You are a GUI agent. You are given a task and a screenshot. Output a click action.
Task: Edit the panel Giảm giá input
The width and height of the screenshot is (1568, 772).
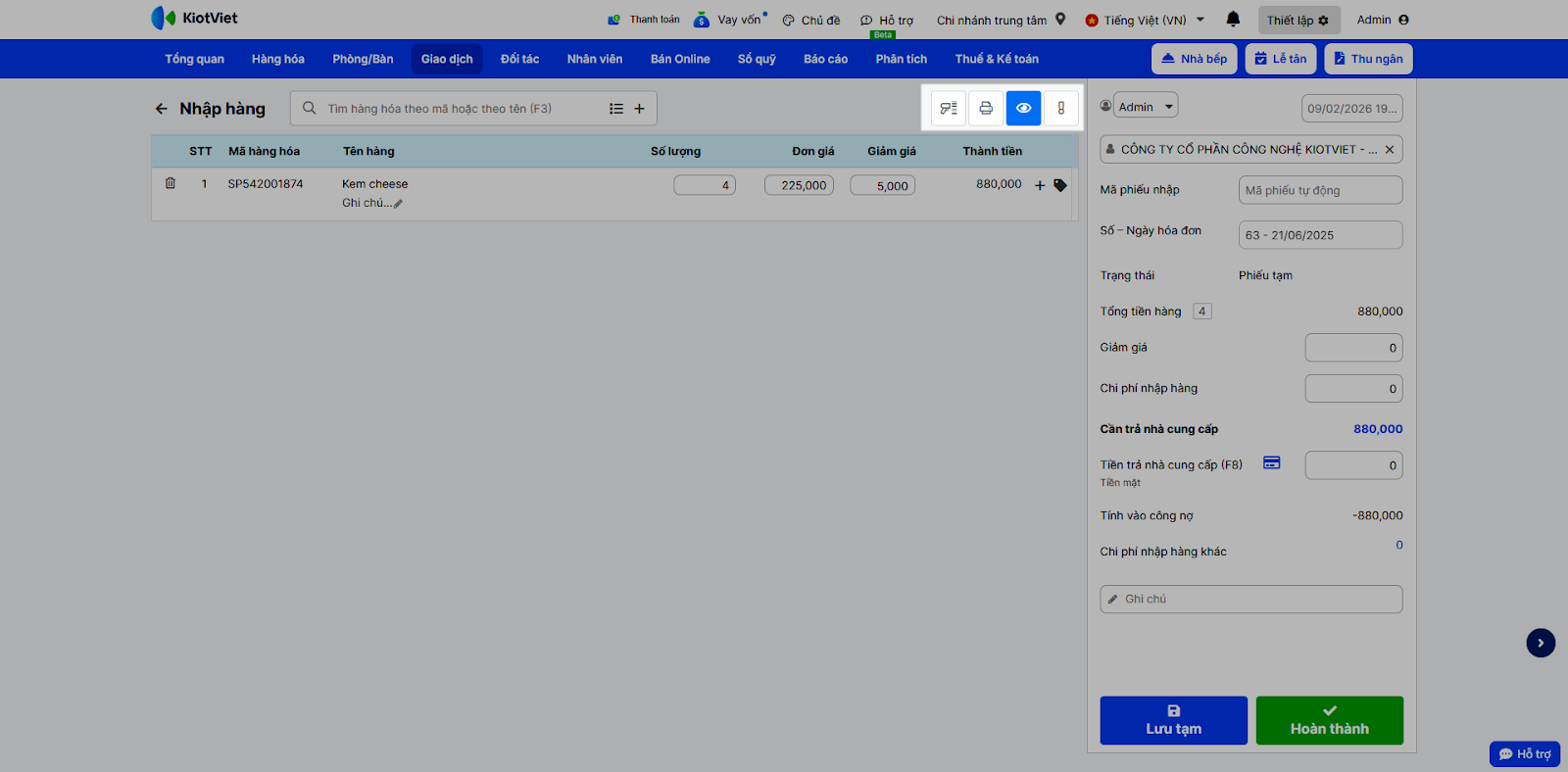[1353, 348]
